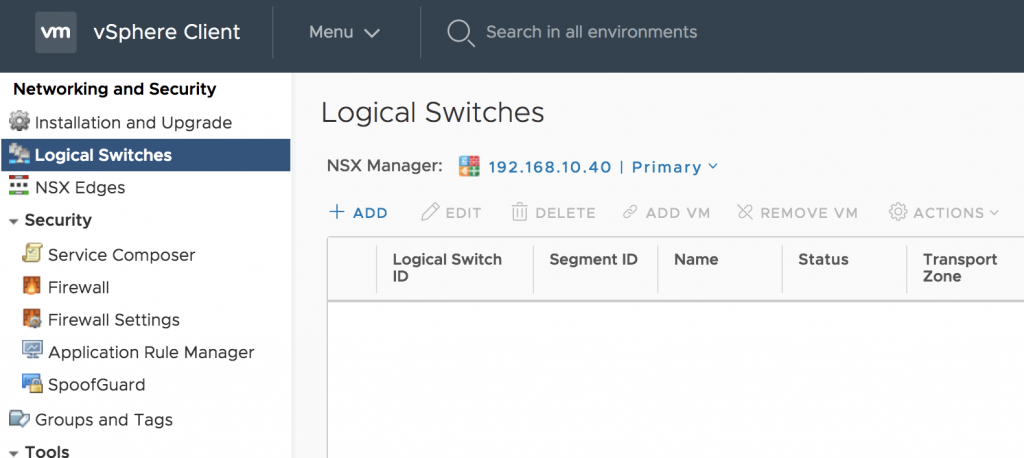Click the Firewall Settings icon
The width and height of the screenshot is (1024, 458).
tap(32, 319)
